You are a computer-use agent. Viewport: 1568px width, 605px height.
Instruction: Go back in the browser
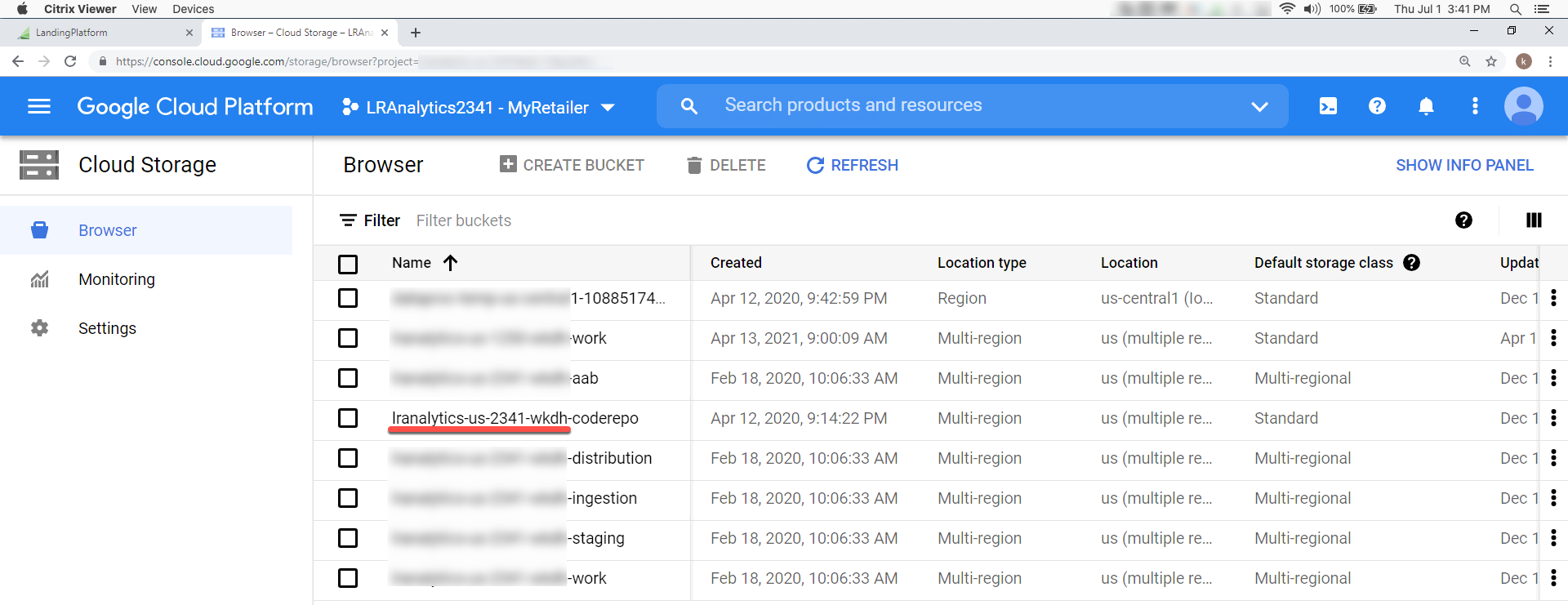(x=18, y=61)
